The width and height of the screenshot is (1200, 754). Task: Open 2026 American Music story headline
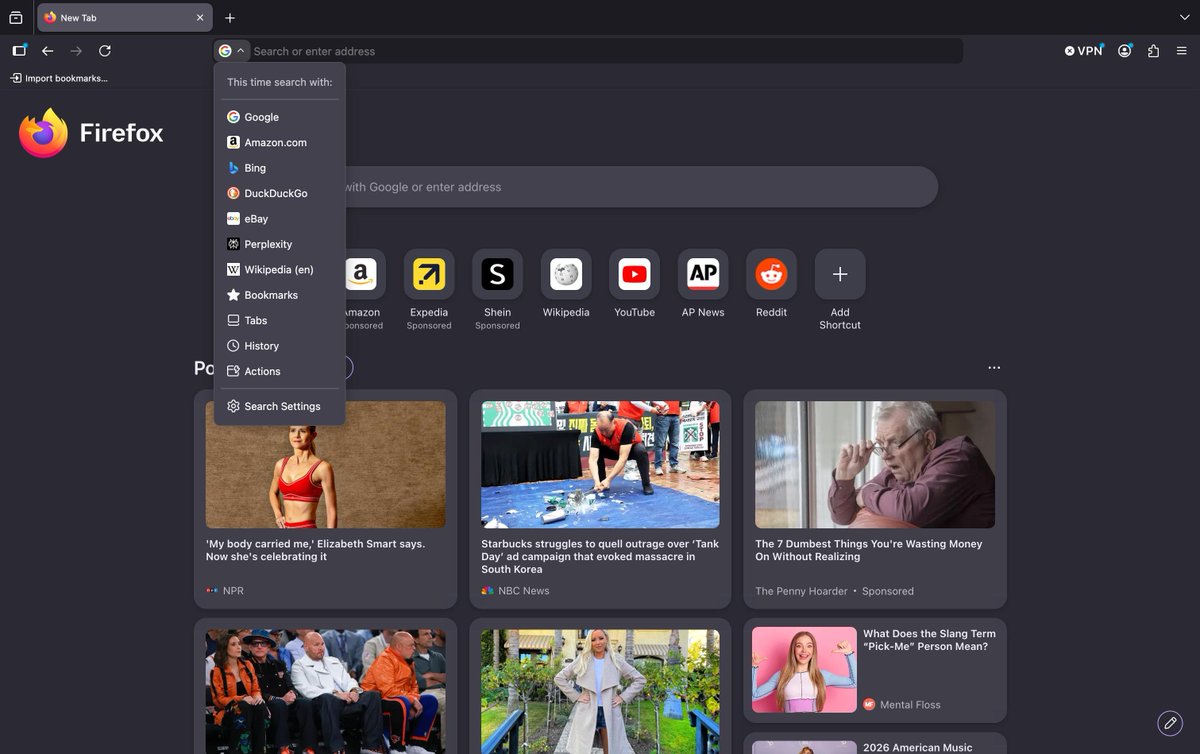coord(917,747)
